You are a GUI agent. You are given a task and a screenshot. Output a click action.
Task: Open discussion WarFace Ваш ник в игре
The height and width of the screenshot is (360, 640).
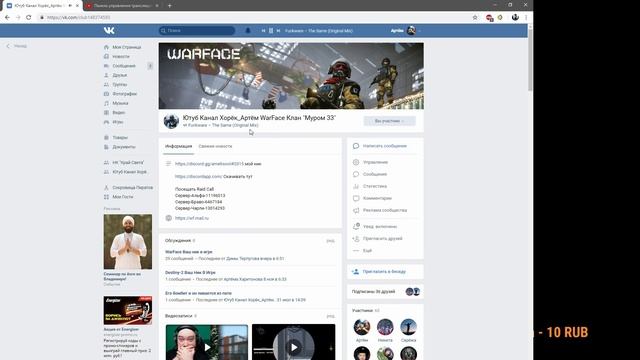coord(189,252)
